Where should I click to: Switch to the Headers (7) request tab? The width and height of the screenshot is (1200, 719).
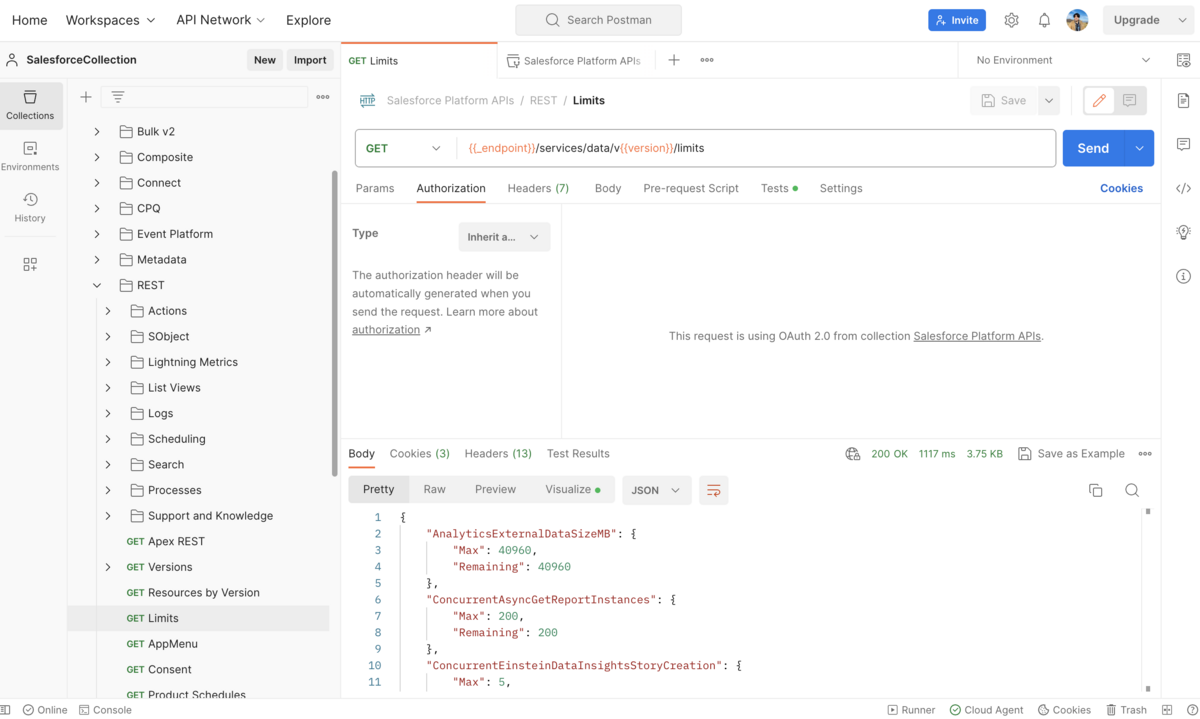coord(538,188)
